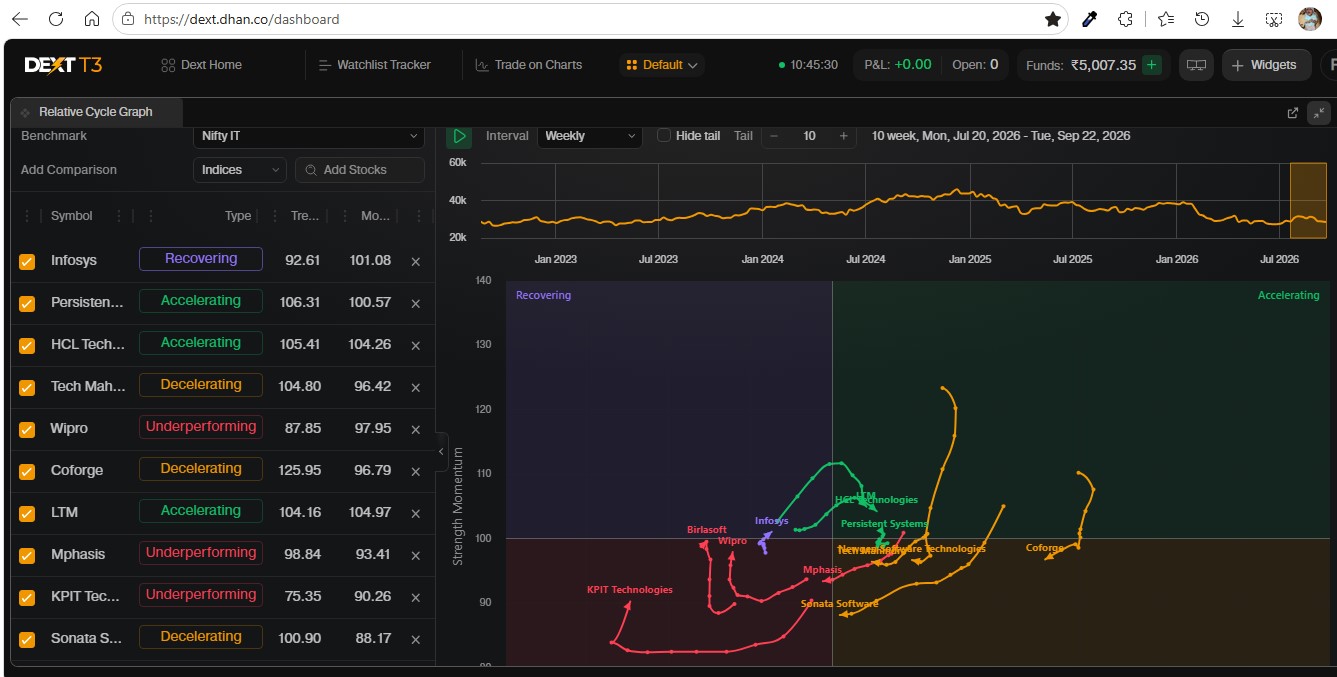
Task: Expand the Indices comparison dropdown
Action: click(x=240, y=170)
